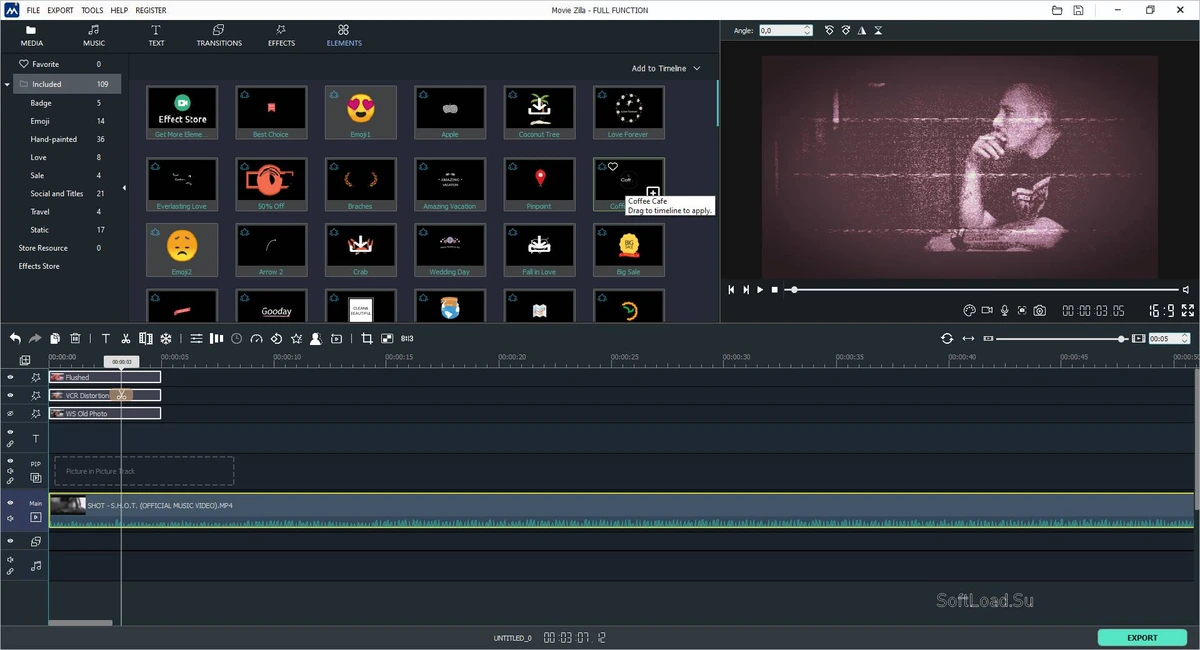Image resolution: width=1200 pixels, height=650 pixels.
Task: Click the star favorite icon in toolbar
Action: (x=296, y=339)
